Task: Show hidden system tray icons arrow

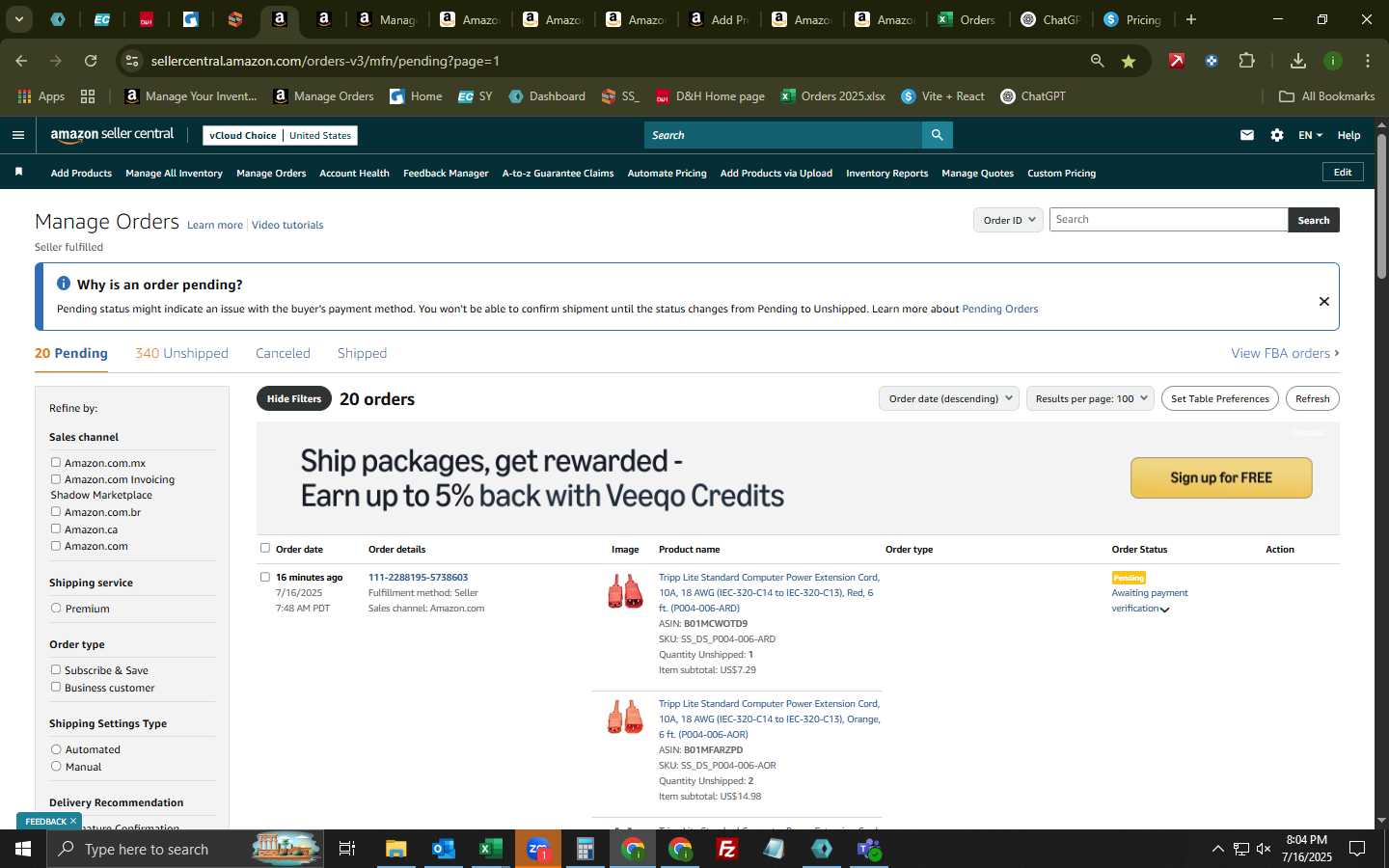Action: point(1217,849)
